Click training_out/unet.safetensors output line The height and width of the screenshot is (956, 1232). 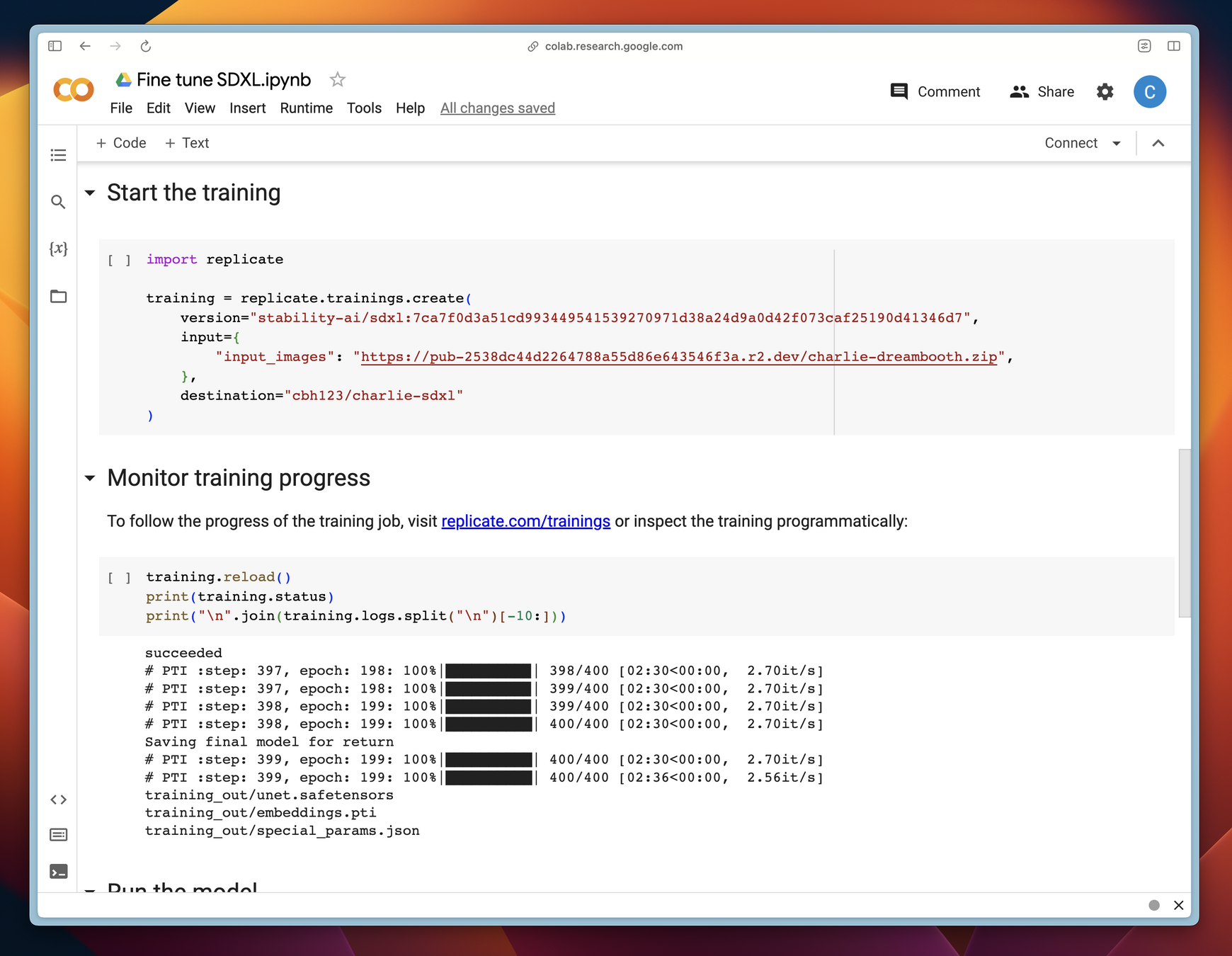pos(269,795)
